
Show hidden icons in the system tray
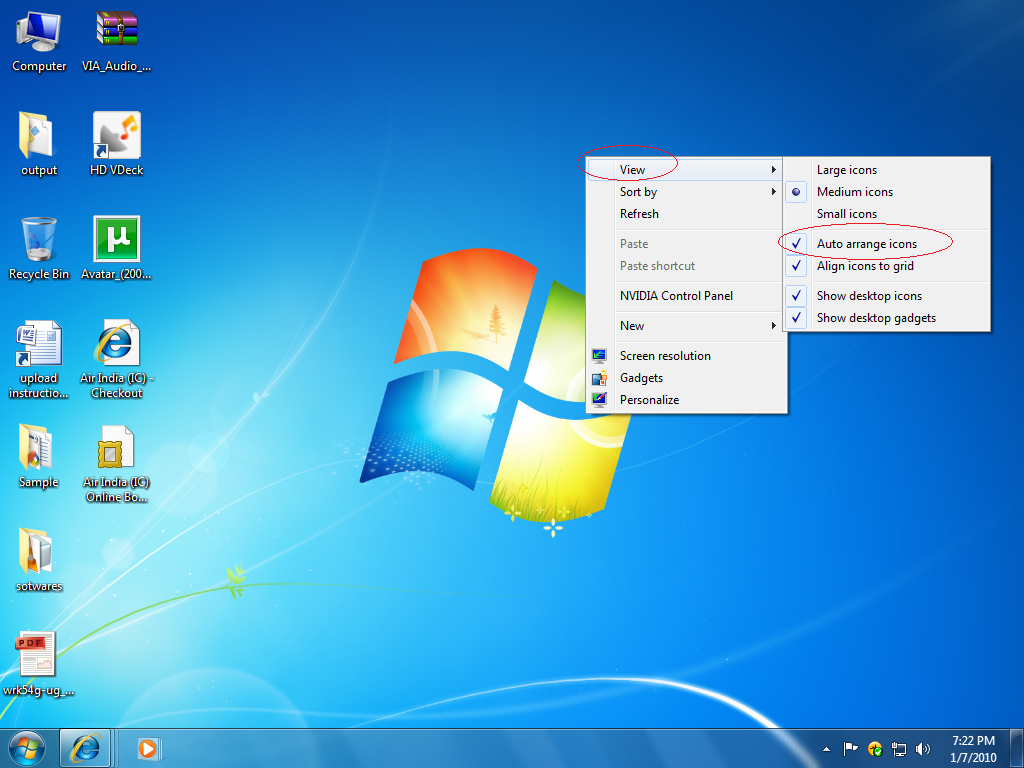(825, 747)
